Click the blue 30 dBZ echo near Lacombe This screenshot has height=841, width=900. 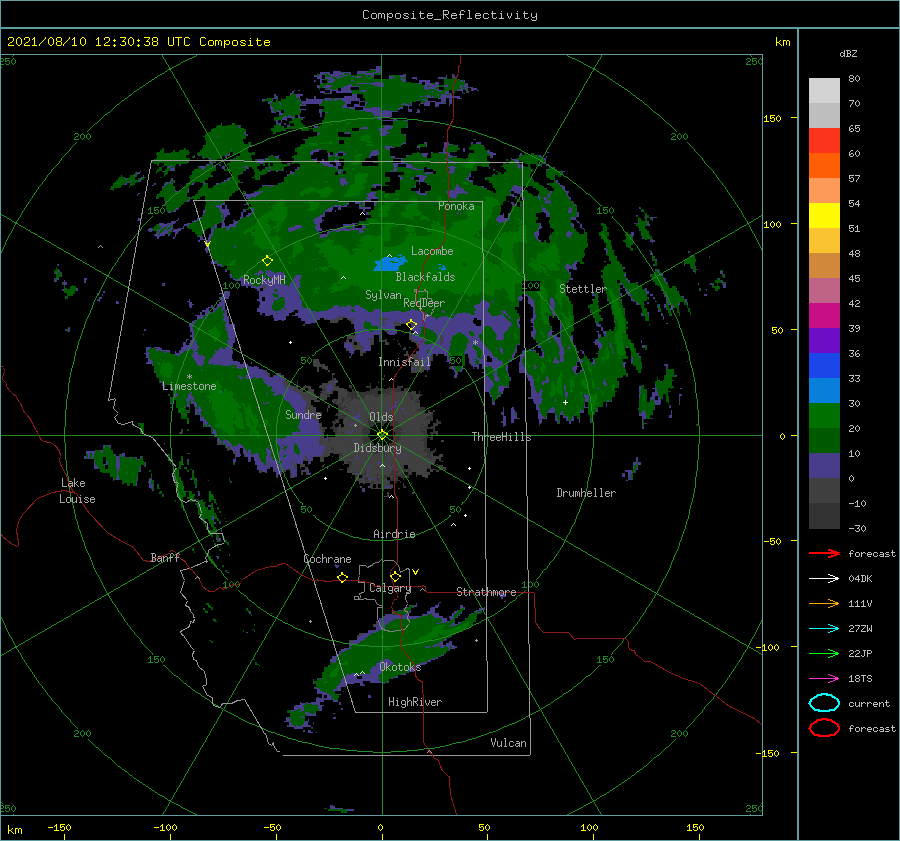[x=390, y=263]
